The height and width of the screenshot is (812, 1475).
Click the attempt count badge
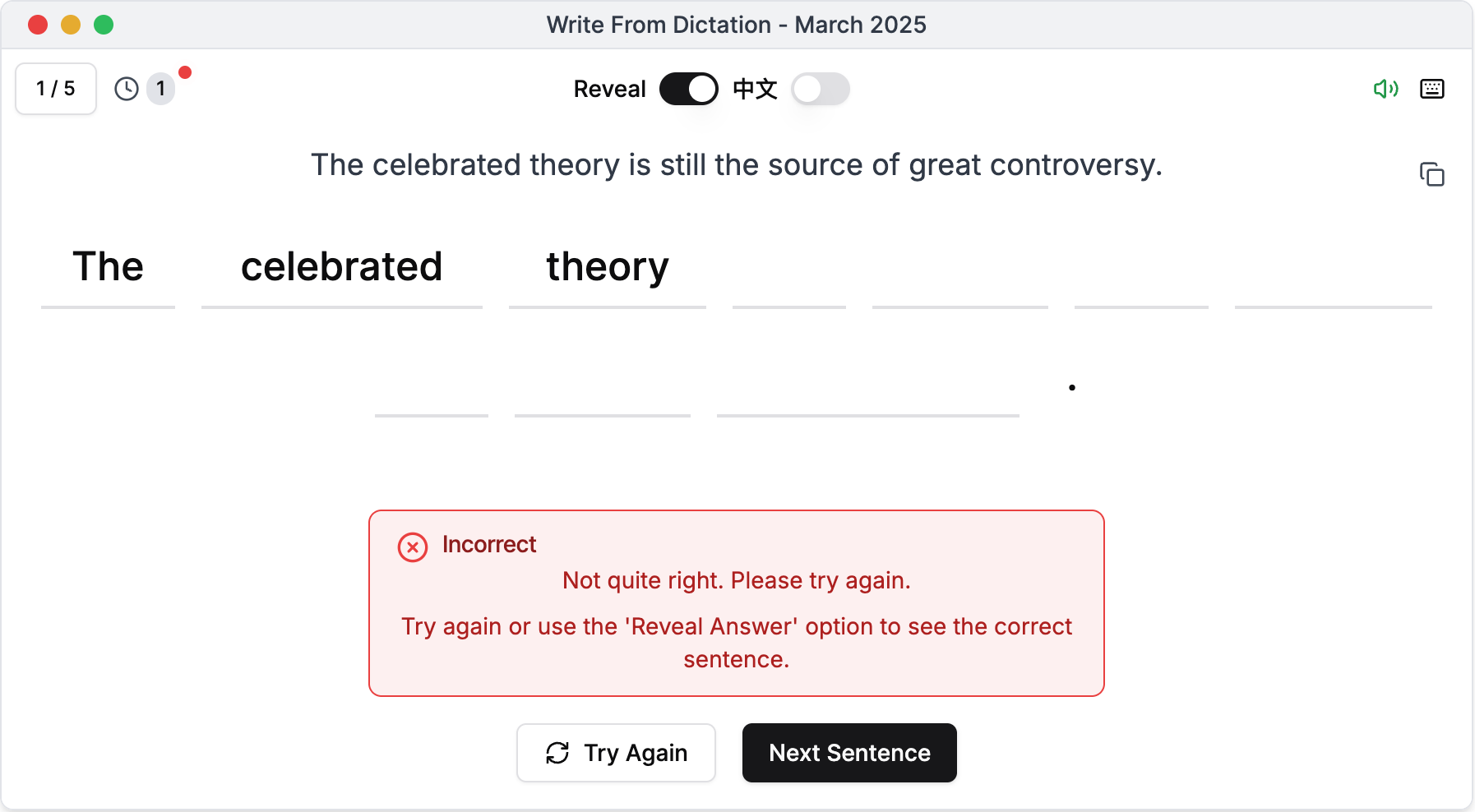tap(161, 89)
